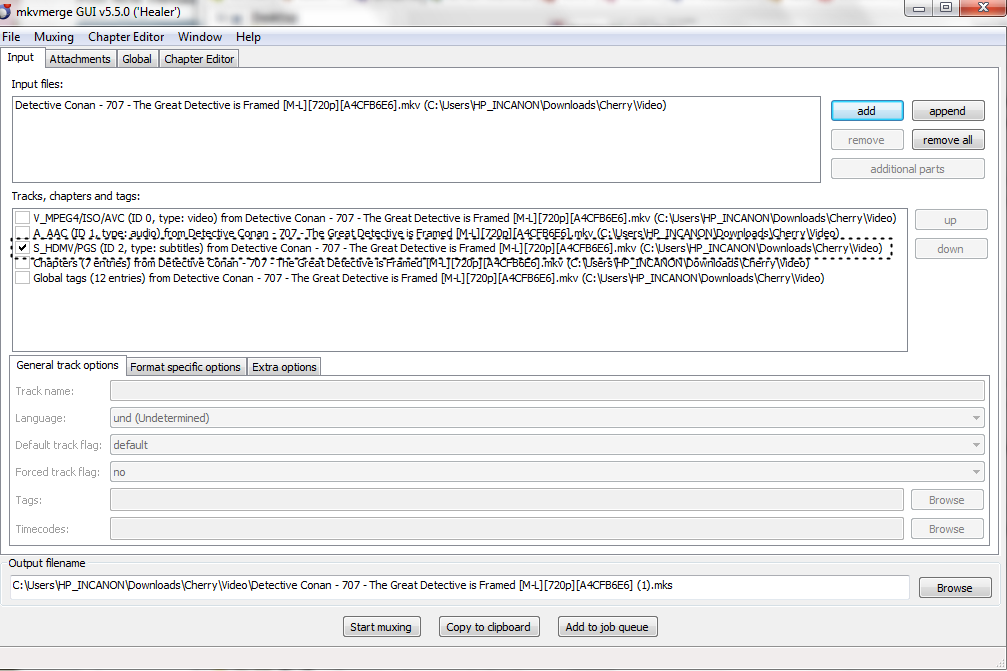1007x671 pixels.
Task: Click Add to job queue button
Action: (x=607, y=627)
